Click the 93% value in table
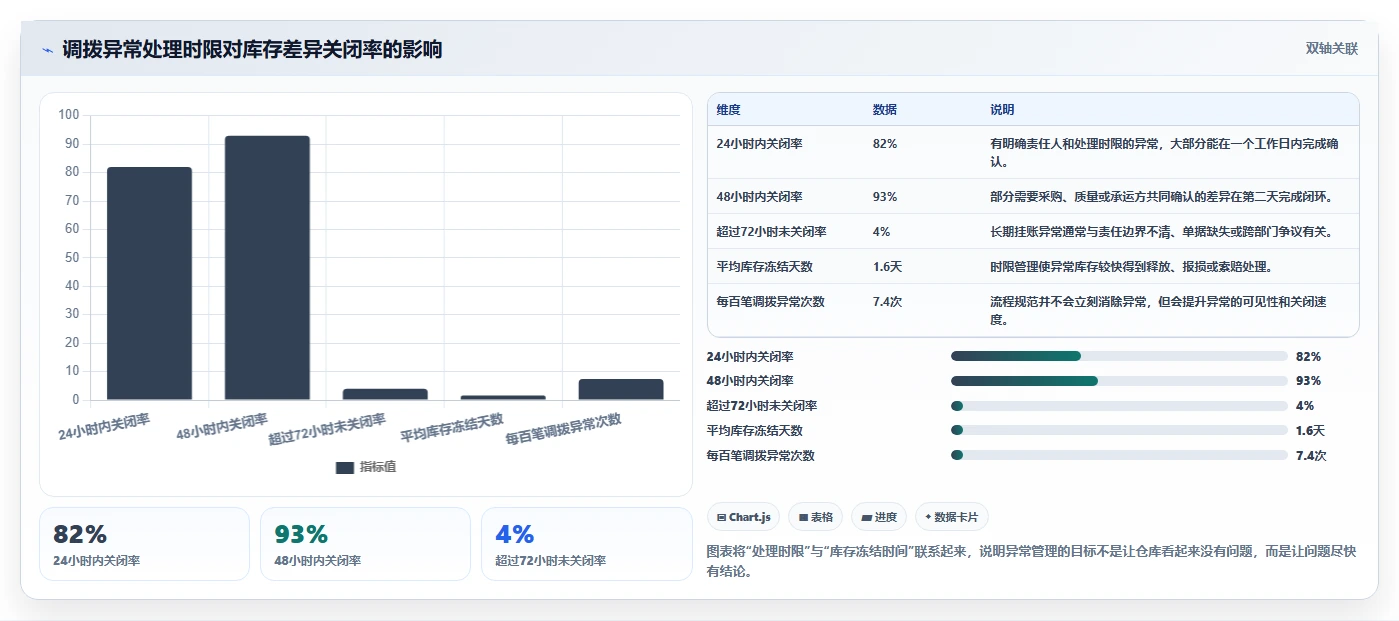Screen dimensions: 1399x621 click(x=885, y=196)
